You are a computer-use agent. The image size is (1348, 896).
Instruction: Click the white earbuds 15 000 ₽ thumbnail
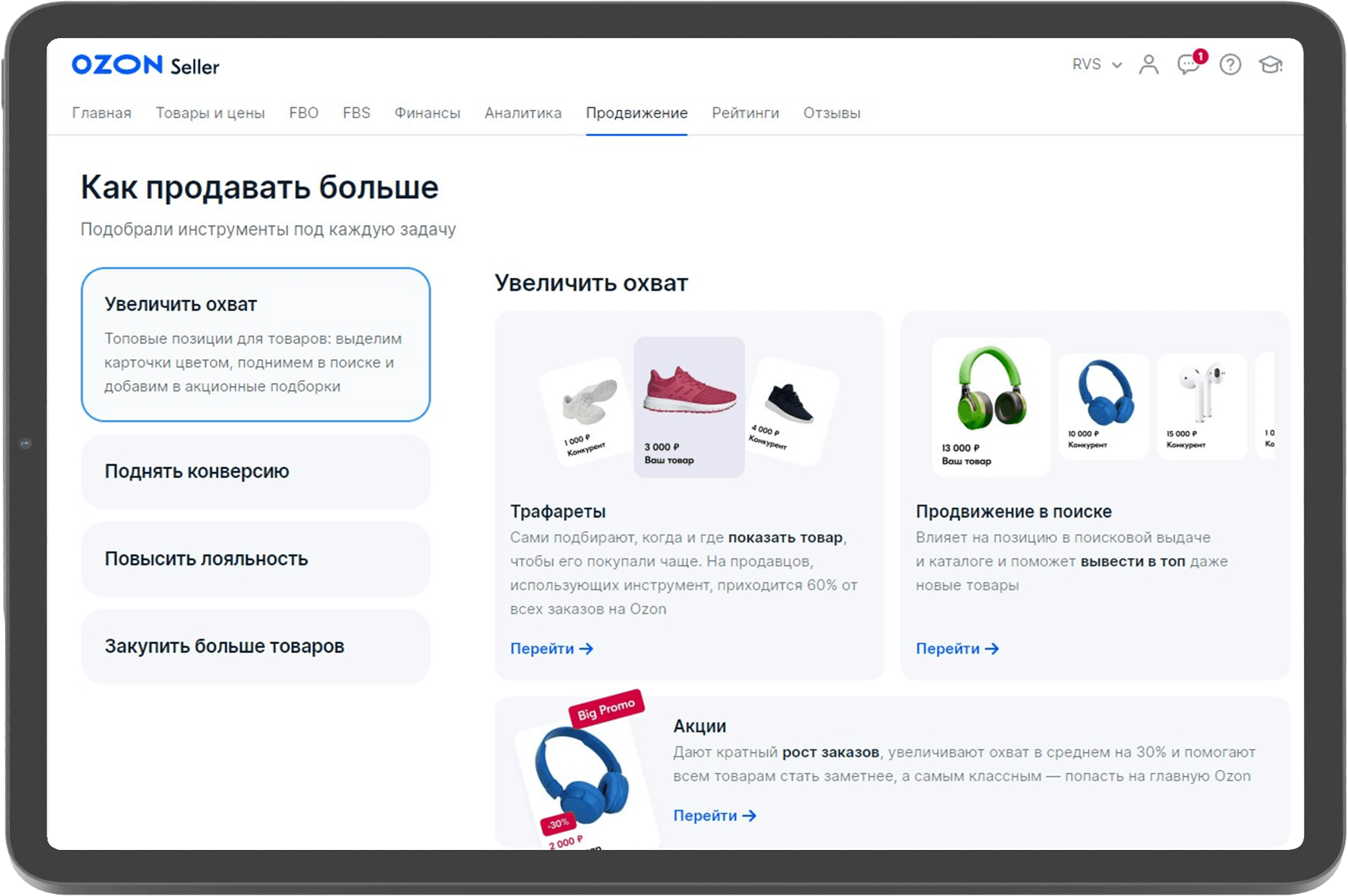click(1202, 406)
